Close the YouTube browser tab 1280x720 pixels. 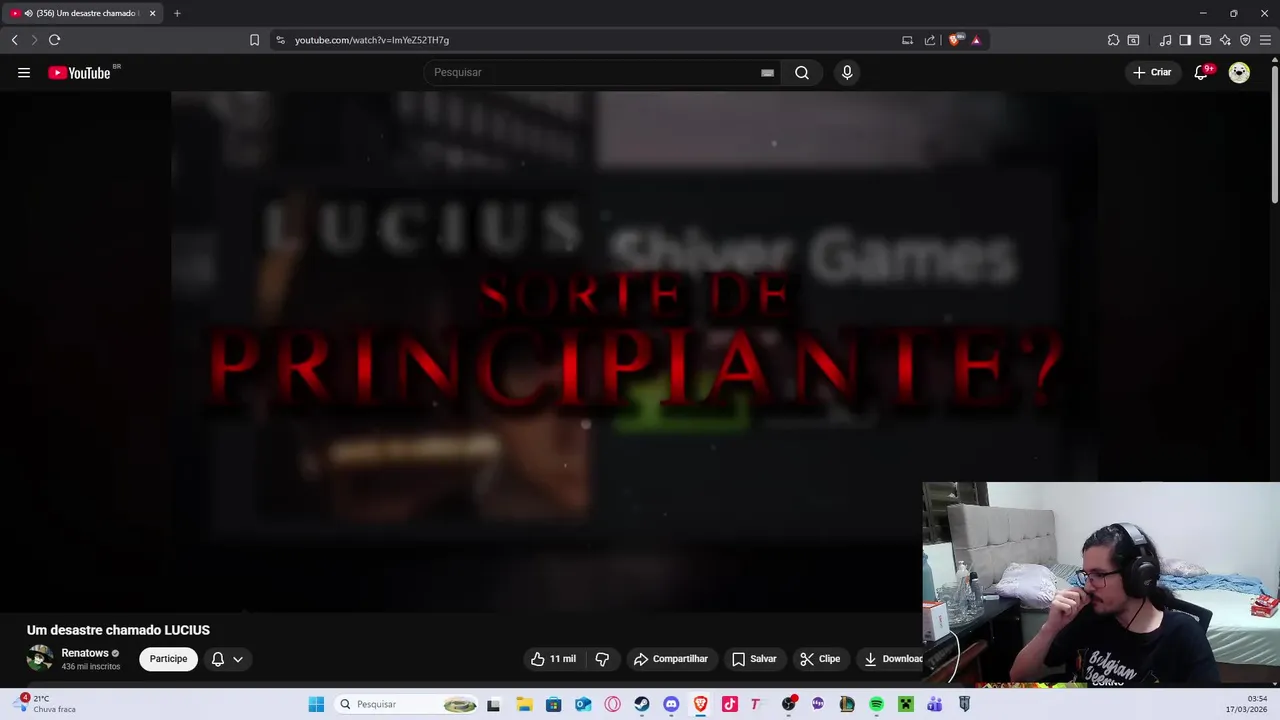coord(153,13)
